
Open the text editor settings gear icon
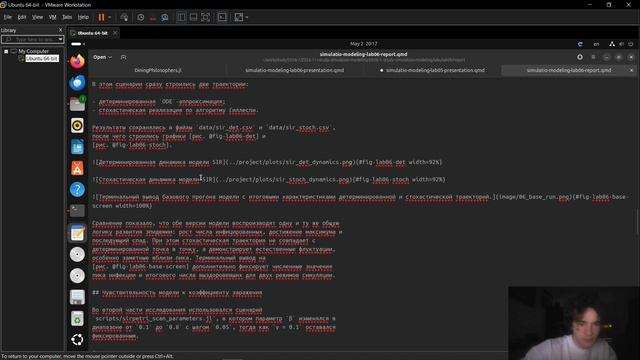[x=580, y=57]
